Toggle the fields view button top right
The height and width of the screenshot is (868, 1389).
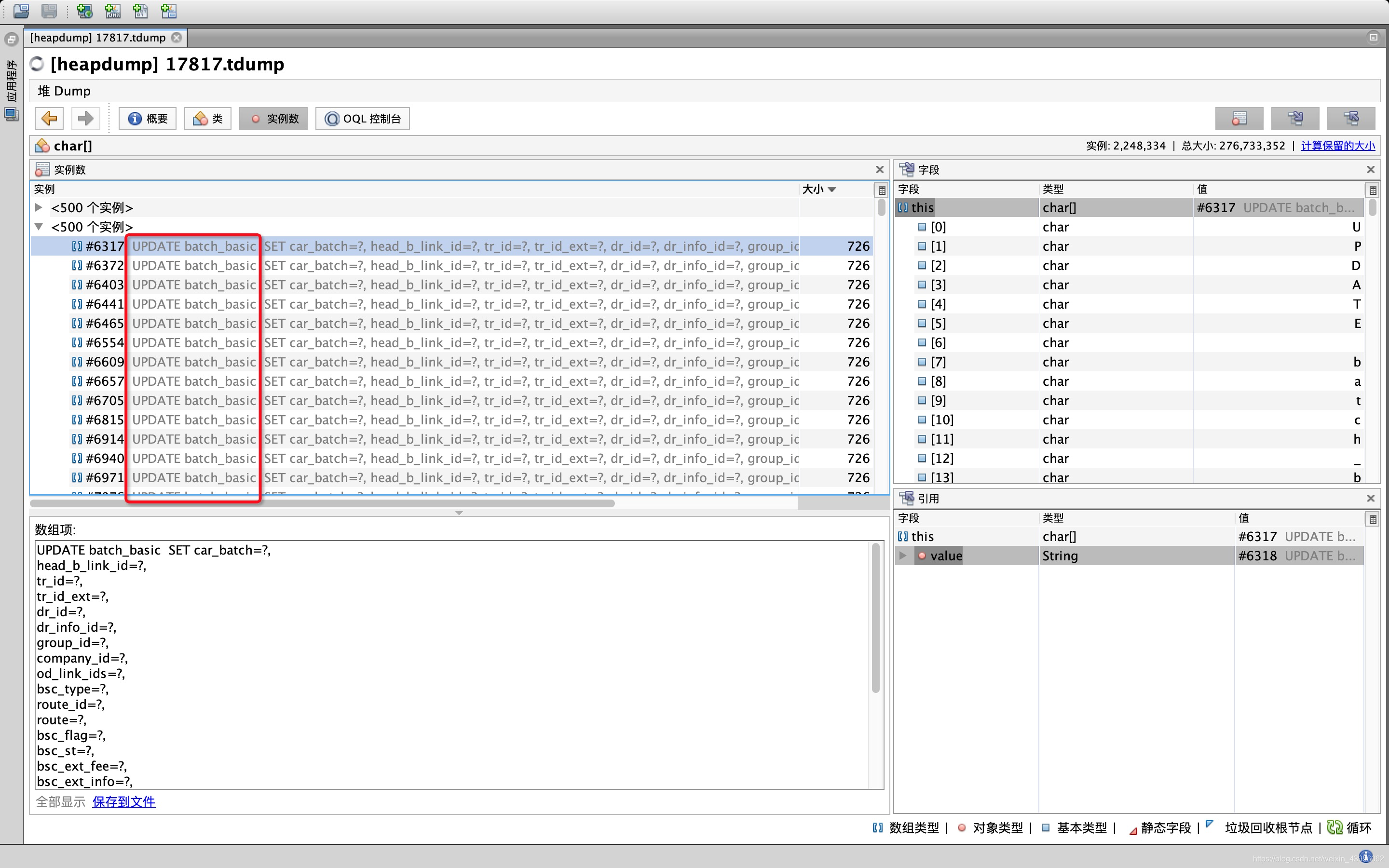pos(1295,119)
